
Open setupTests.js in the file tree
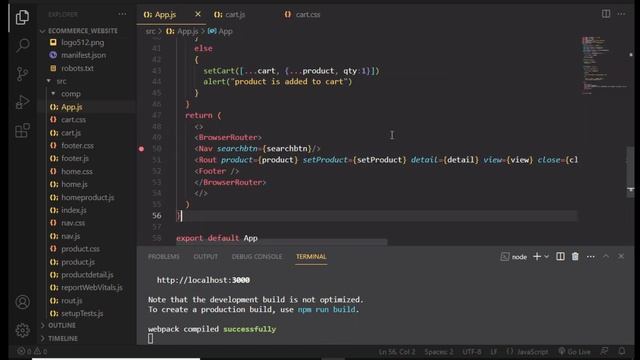point(82,313)
